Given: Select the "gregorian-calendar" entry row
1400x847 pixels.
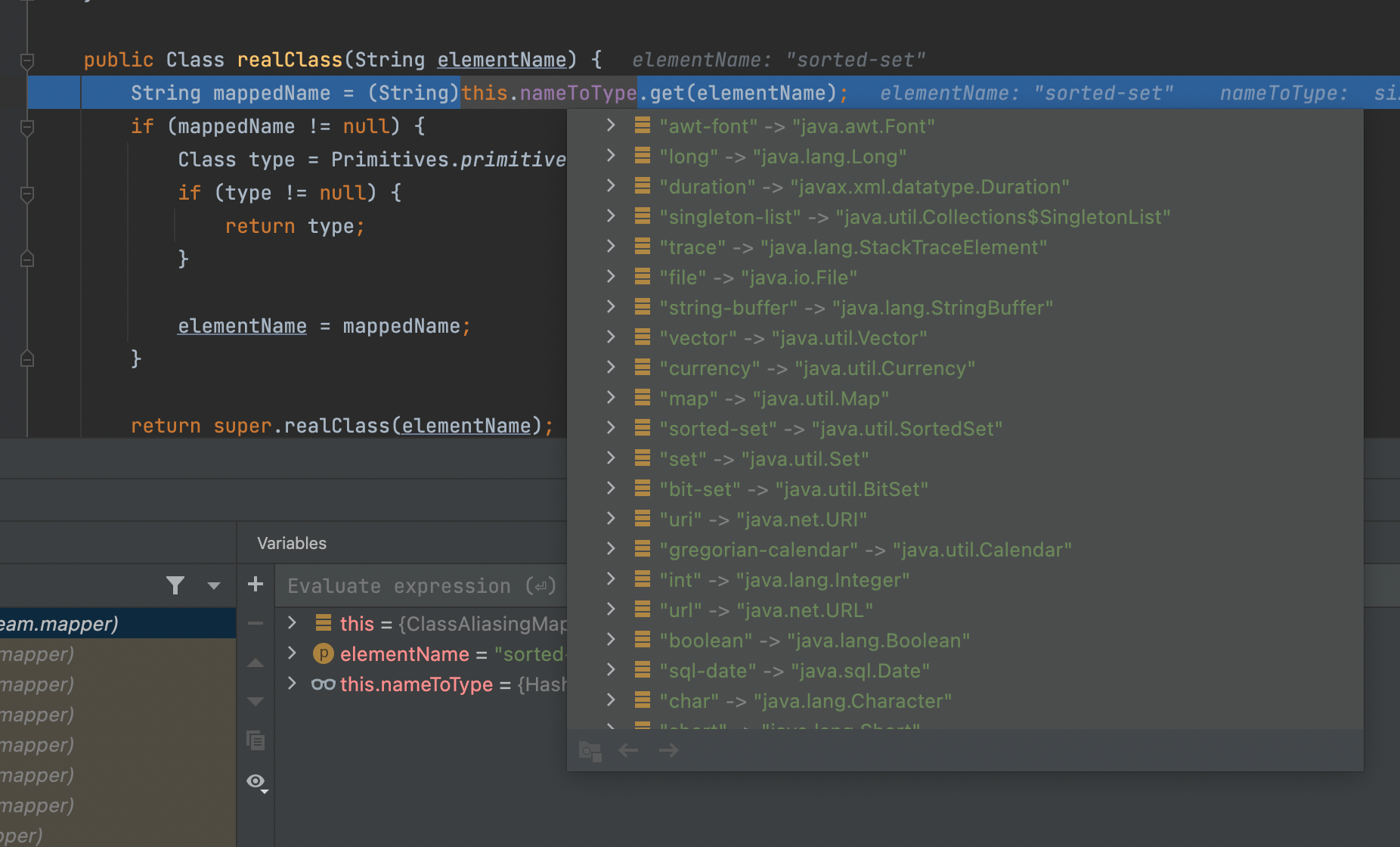Looking at the screenshot, I should coord(865,550).
